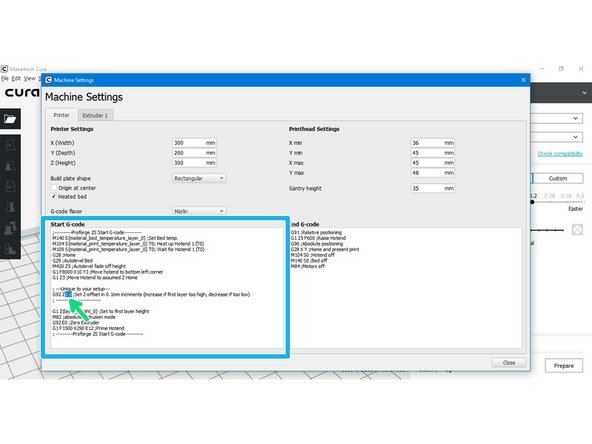592x444 pixels.
Task: Select the Mirror tool in Cura sidebar
Action: point(10,207)
